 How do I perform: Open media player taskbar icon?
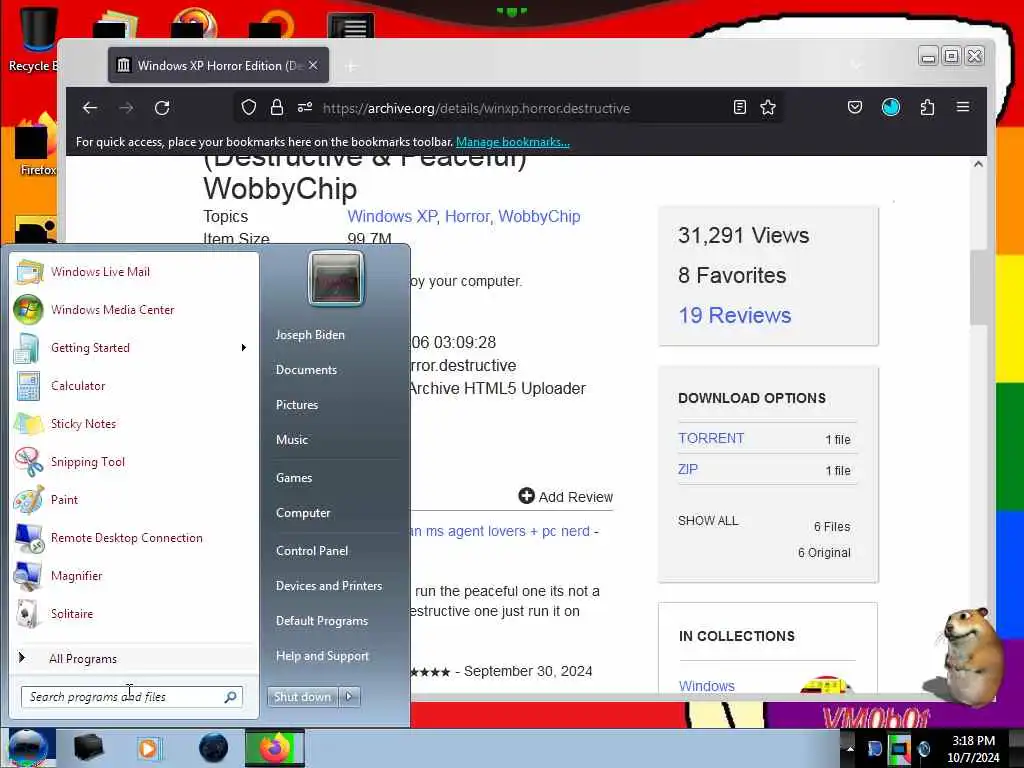[x=150, y=748]
